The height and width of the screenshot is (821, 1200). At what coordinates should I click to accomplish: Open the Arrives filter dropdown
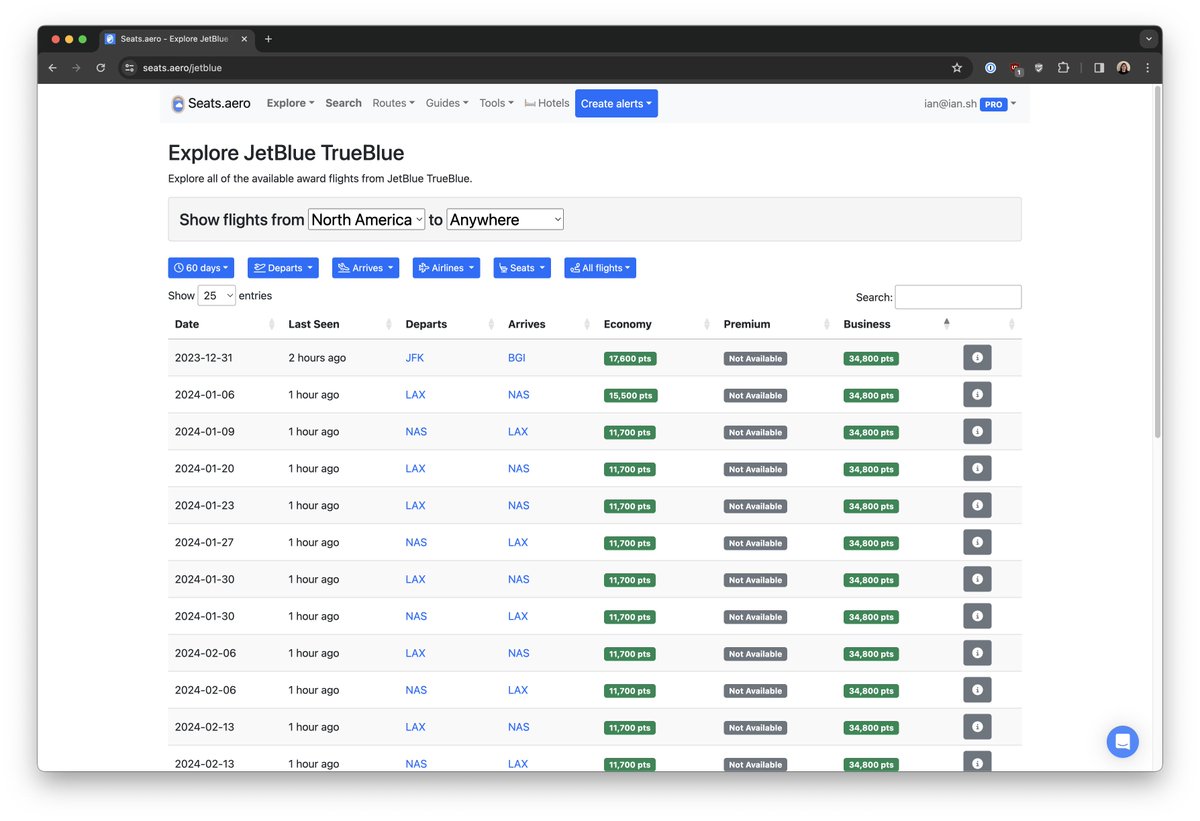[365, 268]
